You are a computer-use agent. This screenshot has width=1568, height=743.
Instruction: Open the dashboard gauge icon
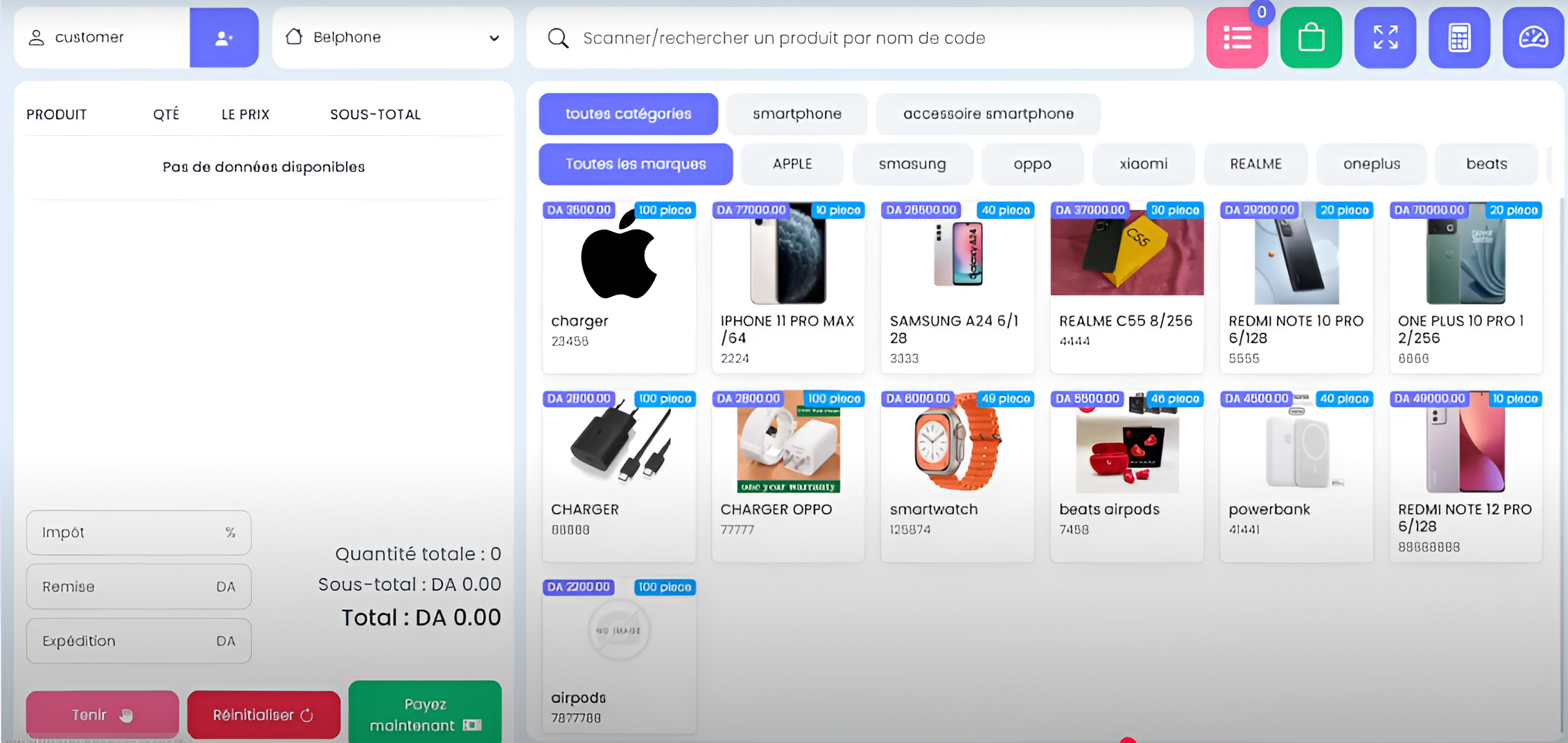coord(1533,38)
